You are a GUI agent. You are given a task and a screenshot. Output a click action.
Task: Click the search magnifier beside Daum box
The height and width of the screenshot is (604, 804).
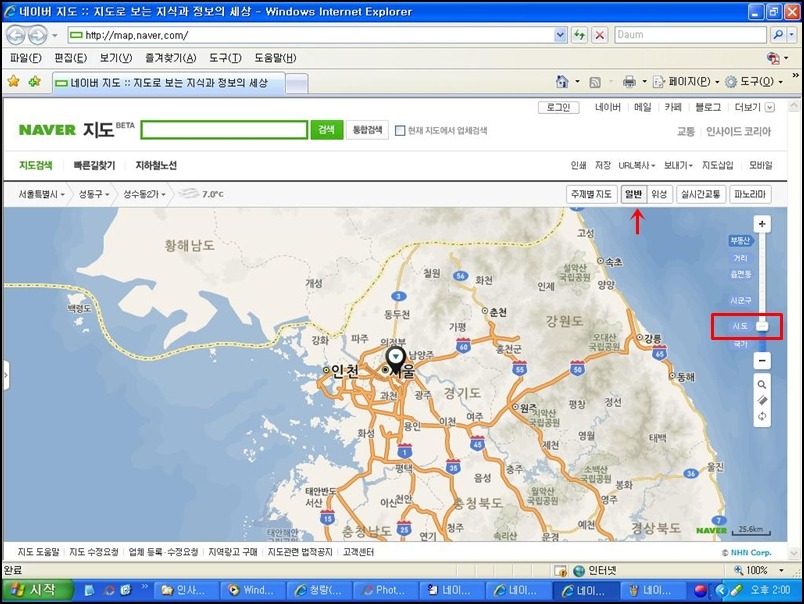[x=778, y=35]
